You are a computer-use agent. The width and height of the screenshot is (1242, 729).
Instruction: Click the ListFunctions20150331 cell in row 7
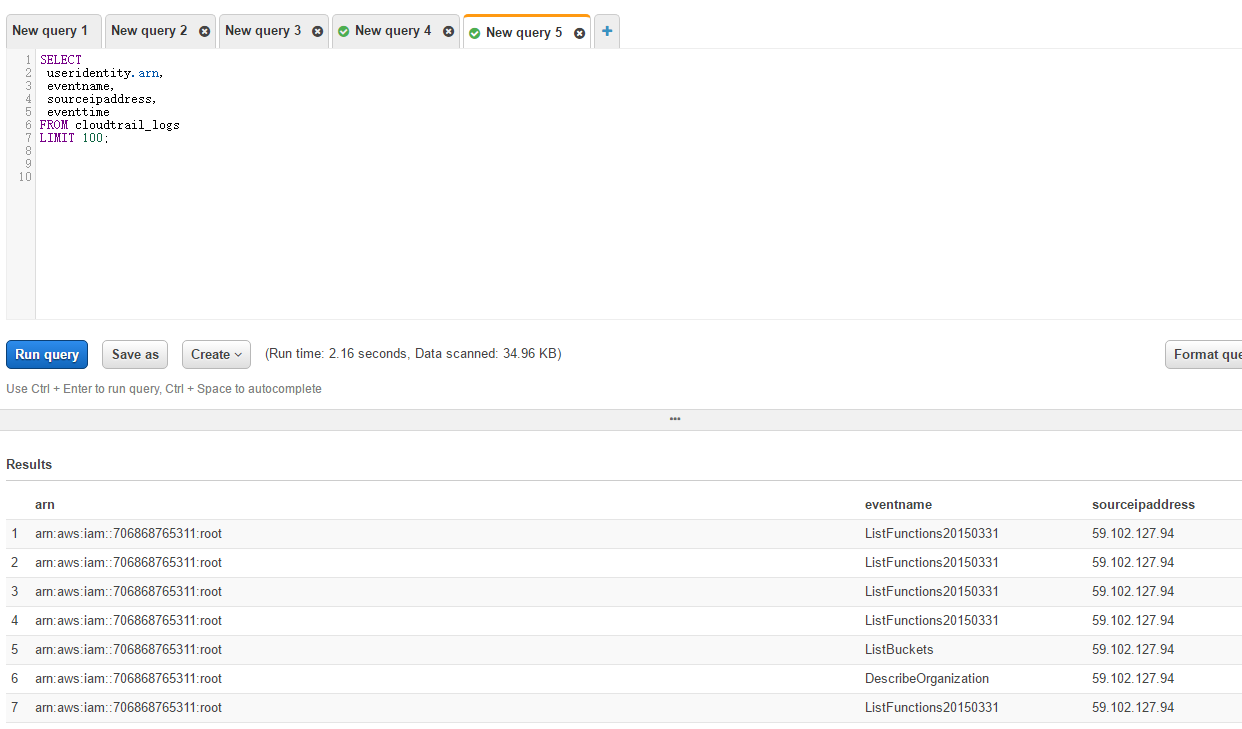932,708
